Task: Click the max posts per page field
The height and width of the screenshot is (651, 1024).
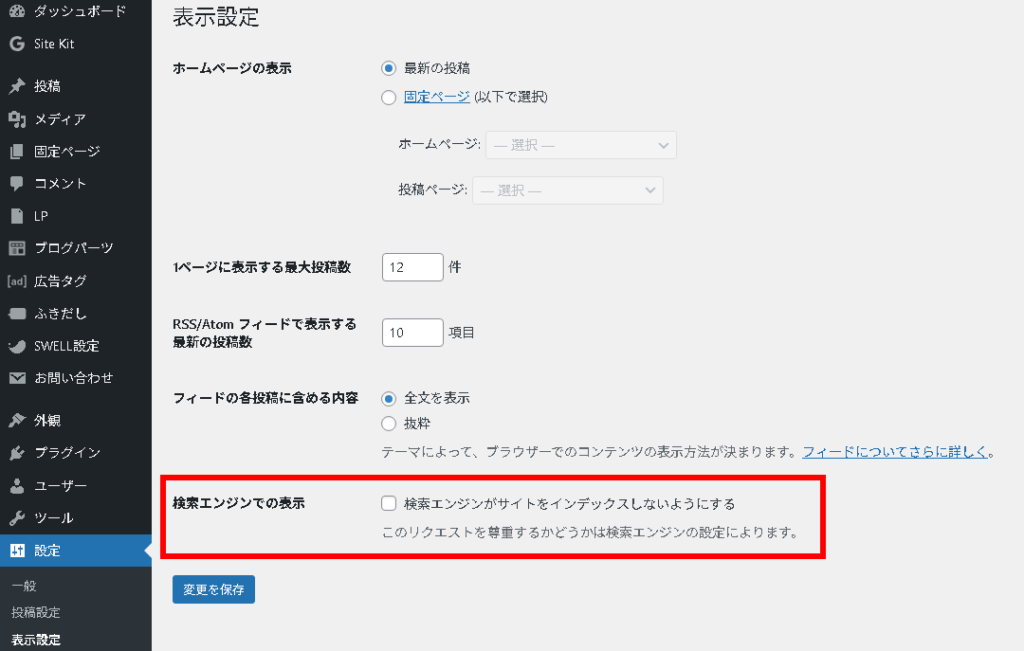Action: point(412,268)
